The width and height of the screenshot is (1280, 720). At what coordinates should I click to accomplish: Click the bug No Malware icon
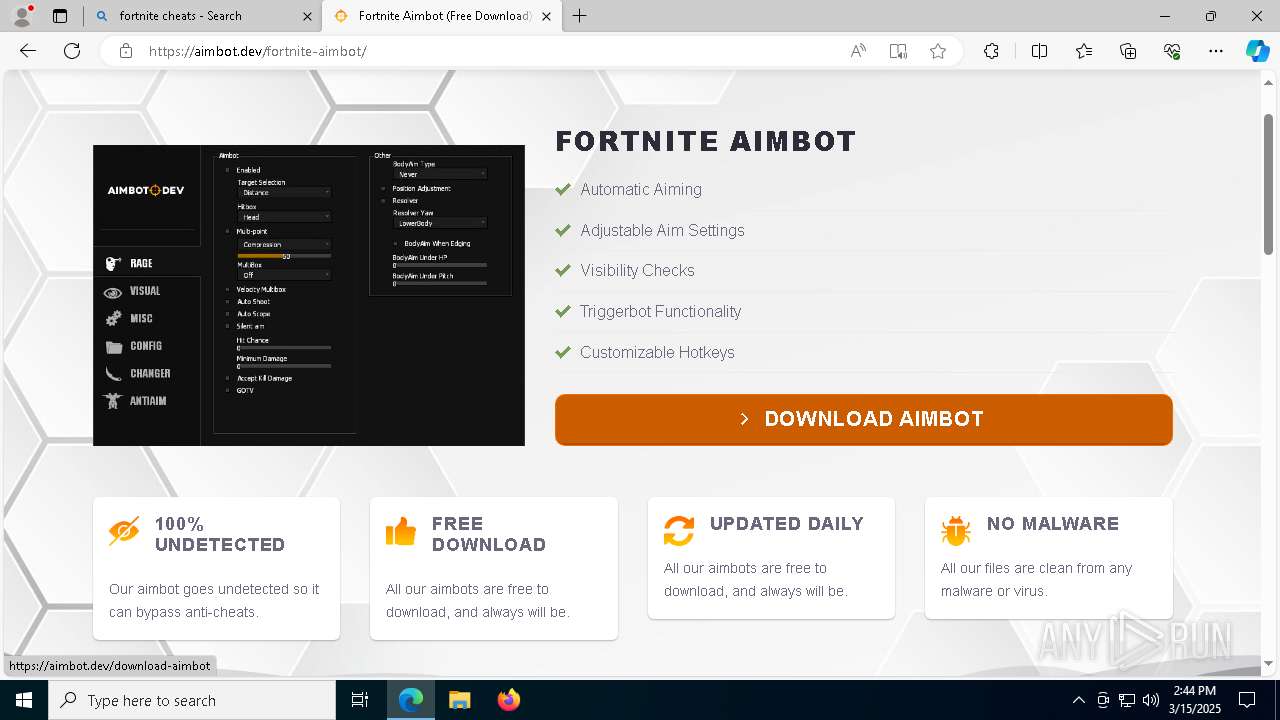(x=956, y=531)
